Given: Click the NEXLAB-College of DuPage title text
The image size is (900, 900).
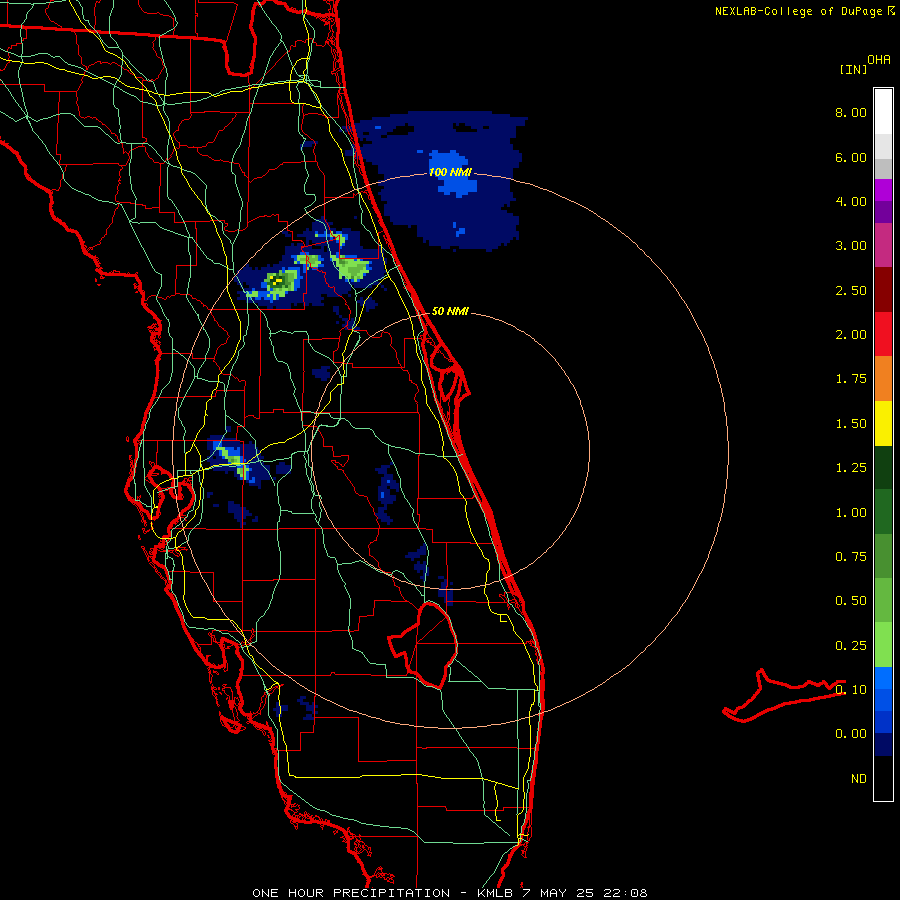Looking at the screenshot, I should pos(798,11).
